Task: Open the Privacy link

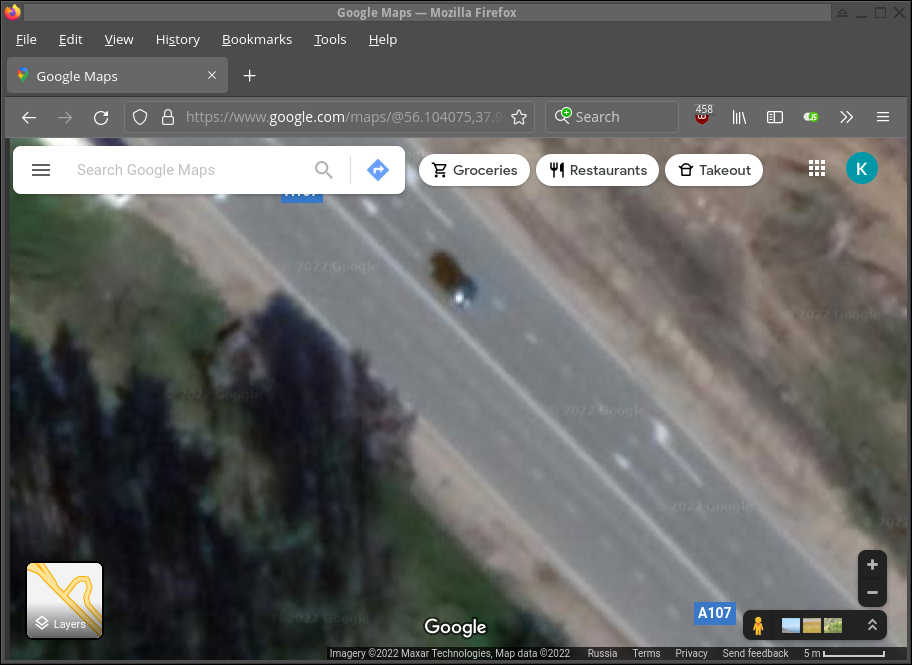Action: 691,653
